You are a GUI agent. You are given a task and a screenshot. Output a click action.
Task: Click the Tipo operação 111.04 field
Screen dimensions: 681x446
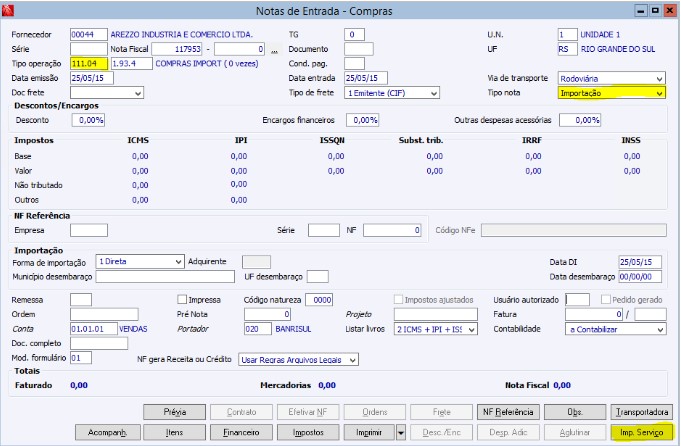[x=89, y=63]
